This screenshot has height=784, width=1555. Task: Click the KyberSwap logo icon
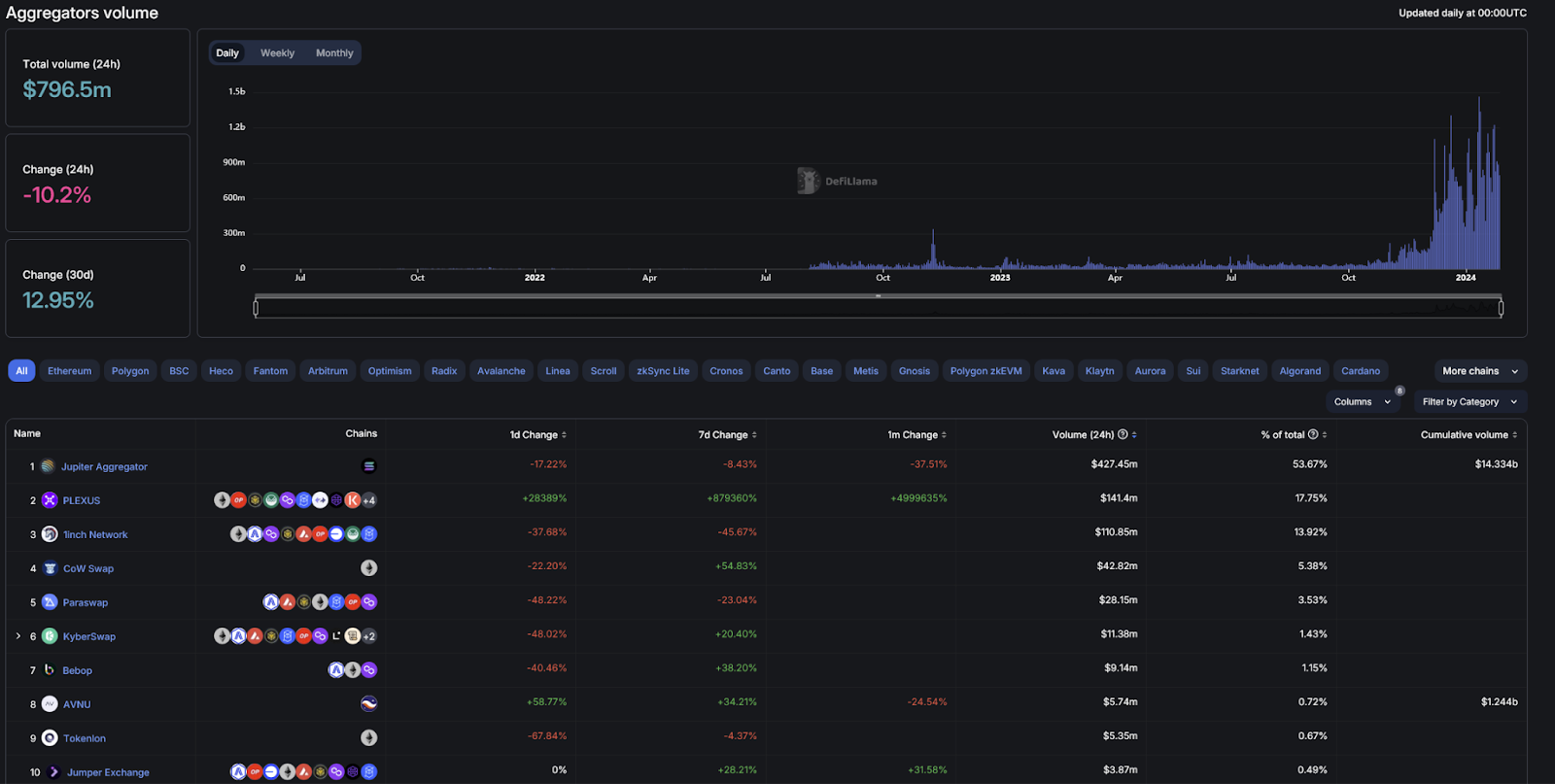coord(50,636)
